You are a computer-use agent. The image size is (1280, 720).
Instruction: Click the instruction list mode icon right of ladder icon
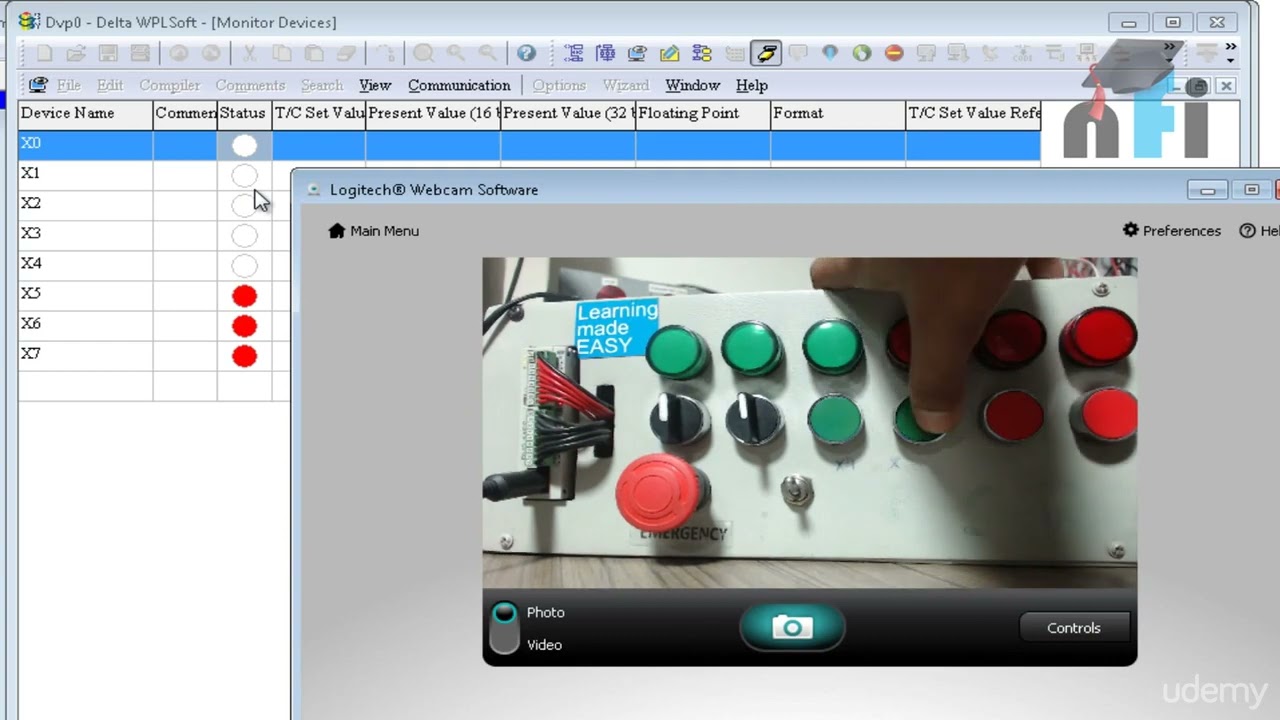[605, 53]
